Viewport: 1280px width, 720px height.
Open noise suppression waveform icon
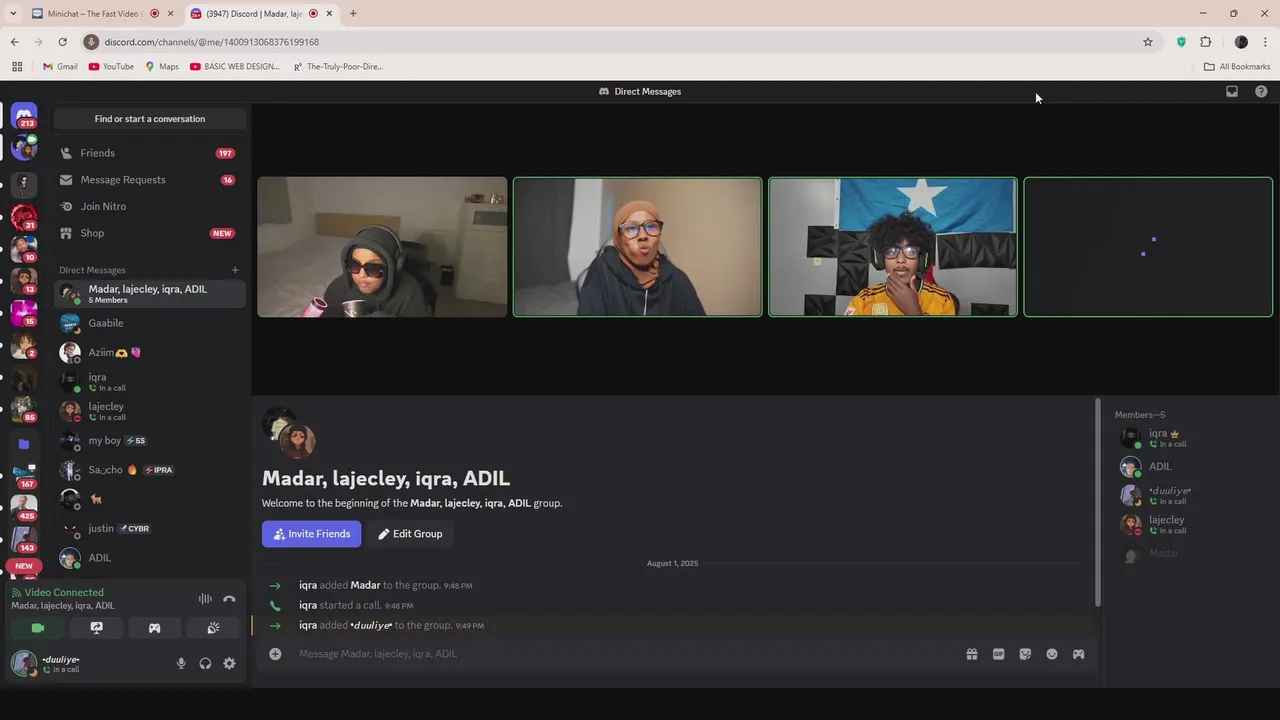point(205,599)
